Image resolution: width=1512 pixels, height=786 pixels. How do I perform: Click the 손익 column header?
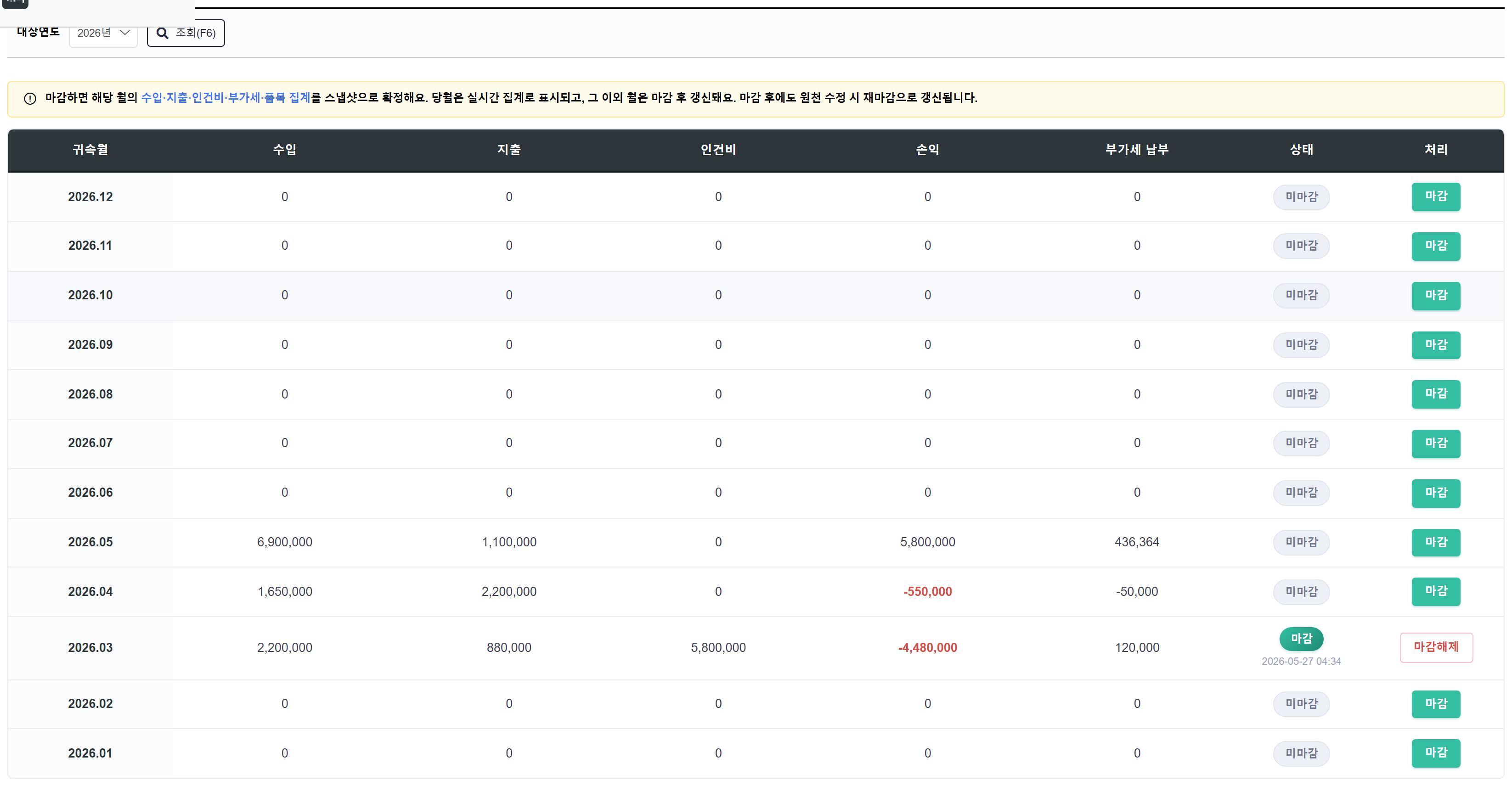927,150
